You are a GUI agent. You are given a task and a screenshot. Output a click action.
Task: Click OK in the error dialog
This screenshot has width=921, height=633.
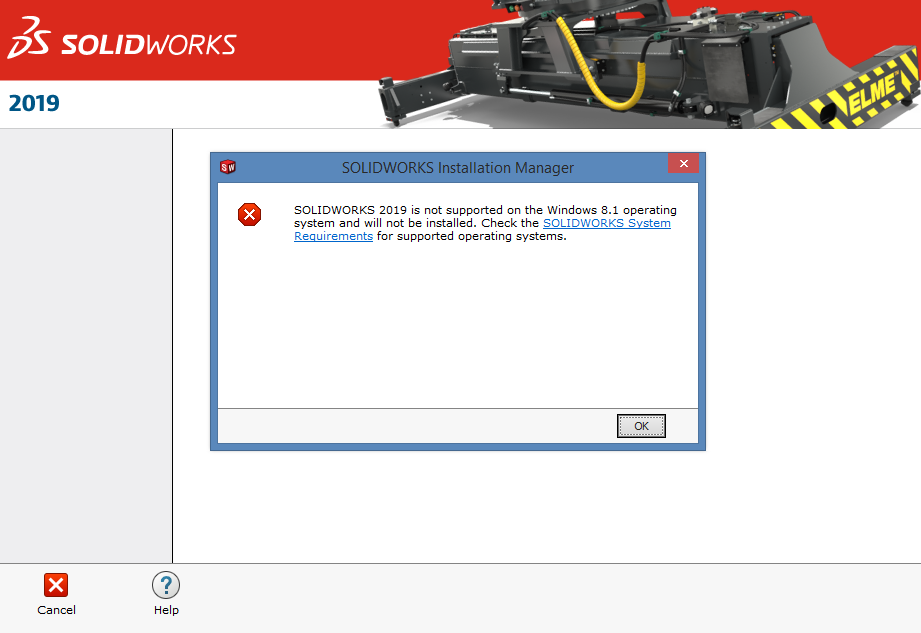(641, 426)
